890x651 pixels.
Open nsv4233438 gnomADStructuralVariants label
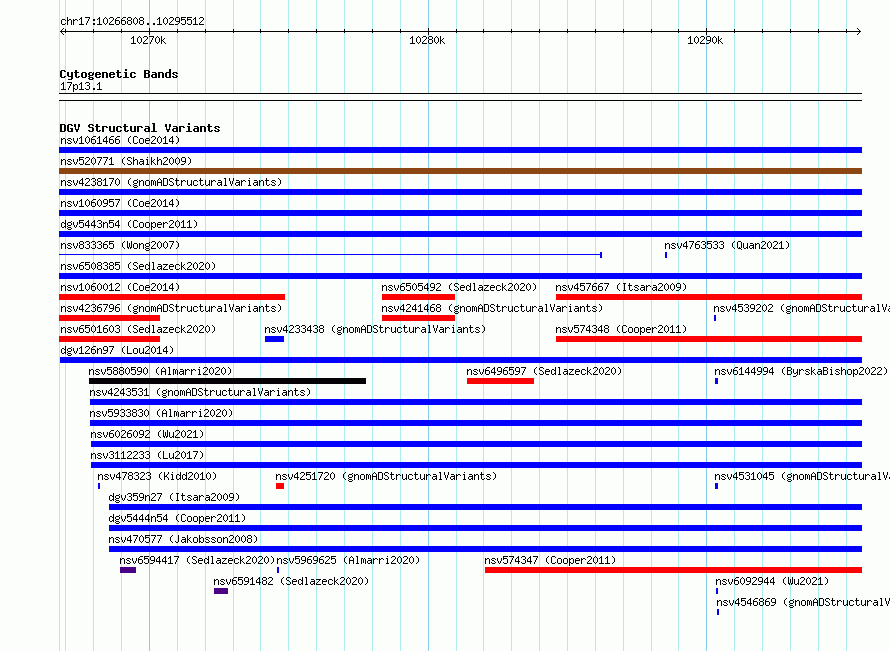point(375,329)
